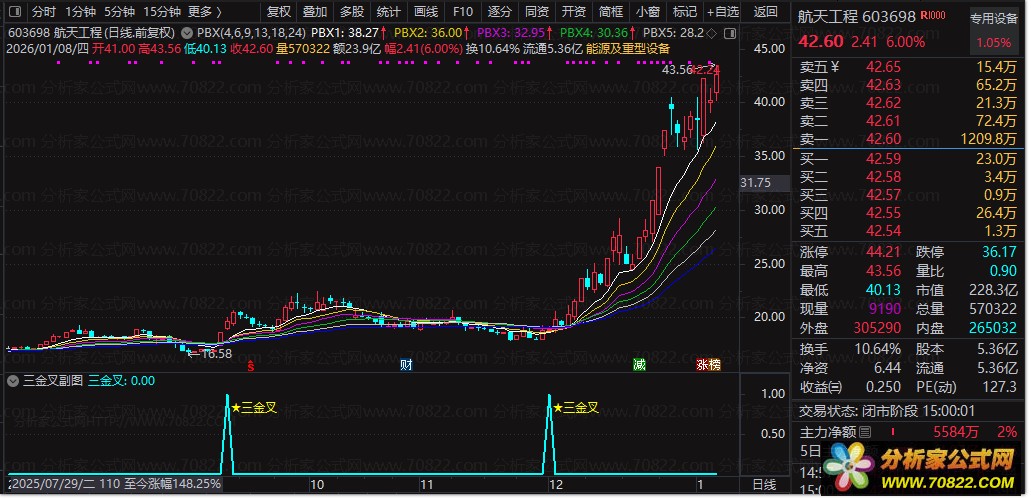The width and height of the screenshot is (1031, 499).
Task: Click the 市值 228.3亿 value
Action: [x=993, y=290]
